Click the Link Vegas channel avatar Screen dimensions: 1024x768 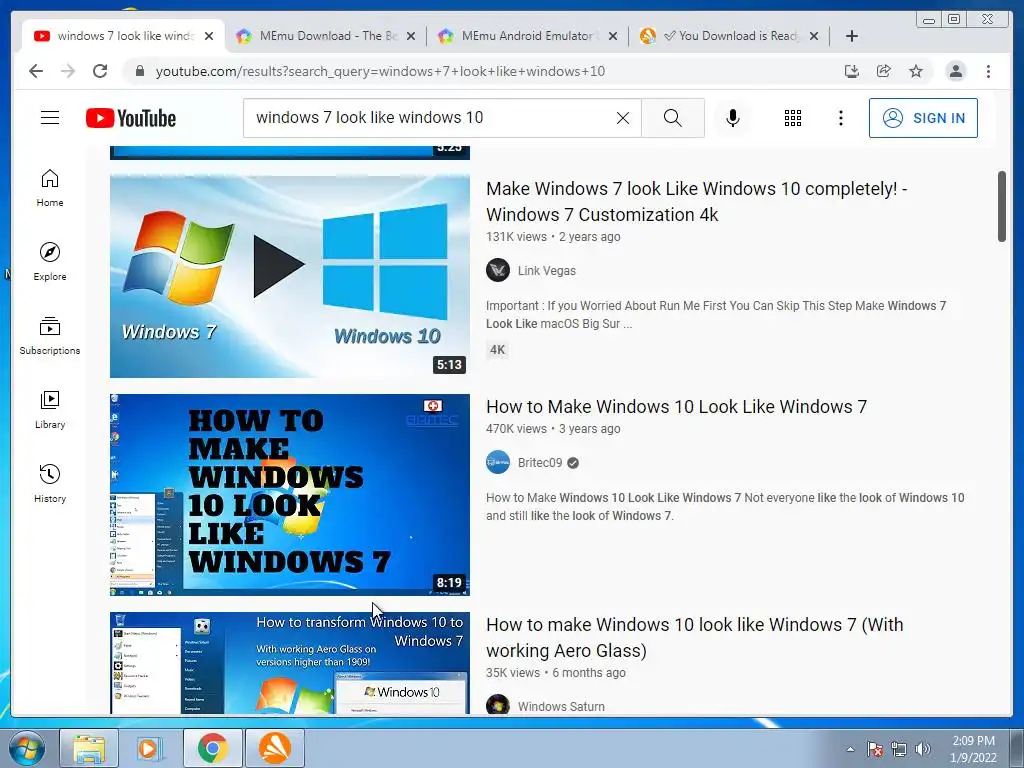click(x=498, y=270)
